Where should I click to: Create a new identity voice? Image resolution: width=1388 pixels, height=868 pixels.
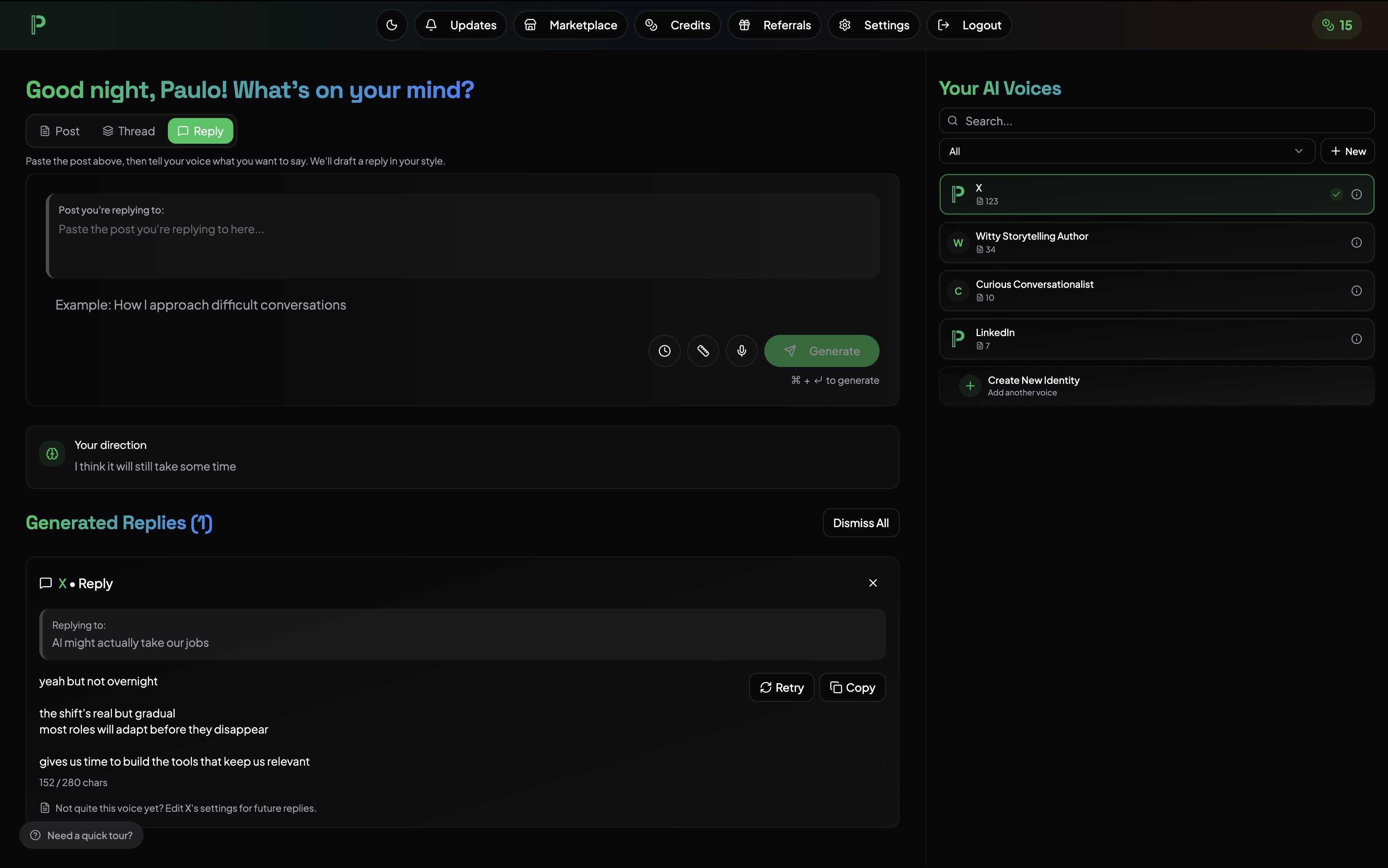[1033, 385]
